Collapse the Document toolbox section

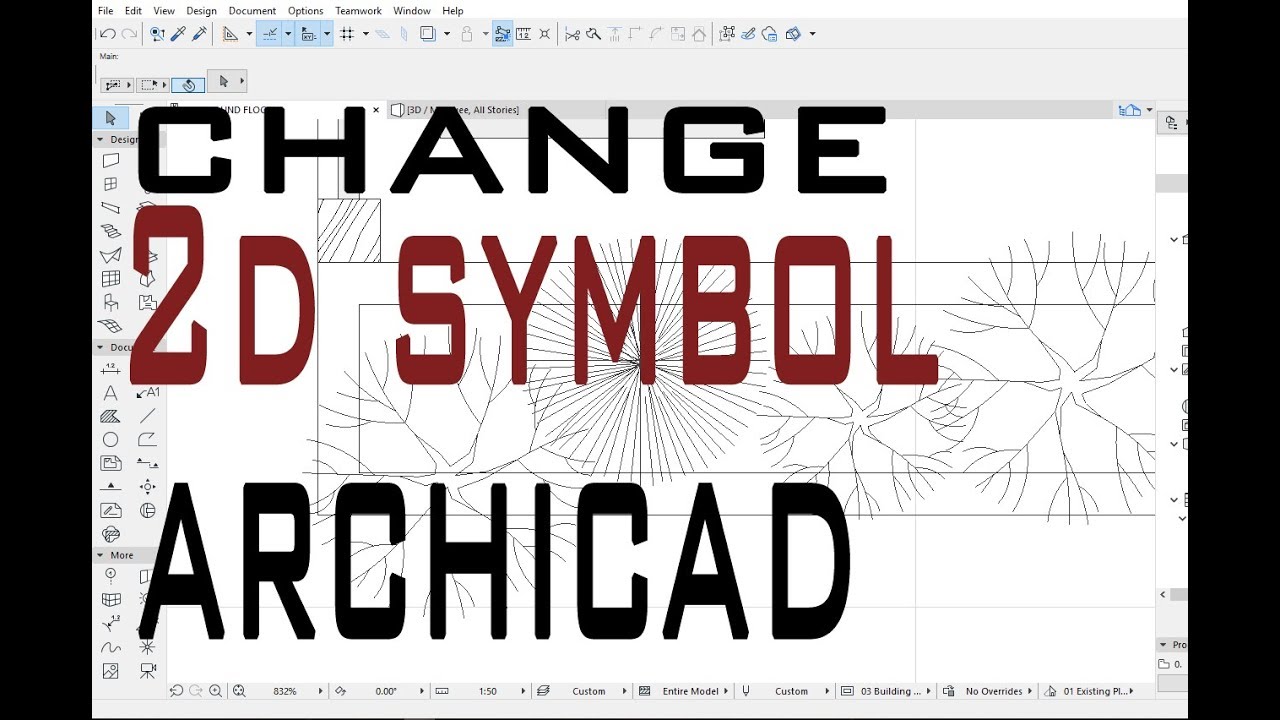click(x=100, y=348)
